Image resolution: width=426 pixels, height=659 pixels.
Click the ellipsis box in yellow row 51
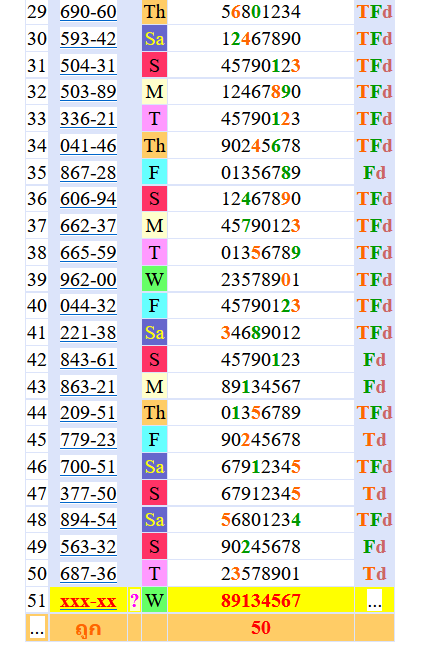[374, 601]
